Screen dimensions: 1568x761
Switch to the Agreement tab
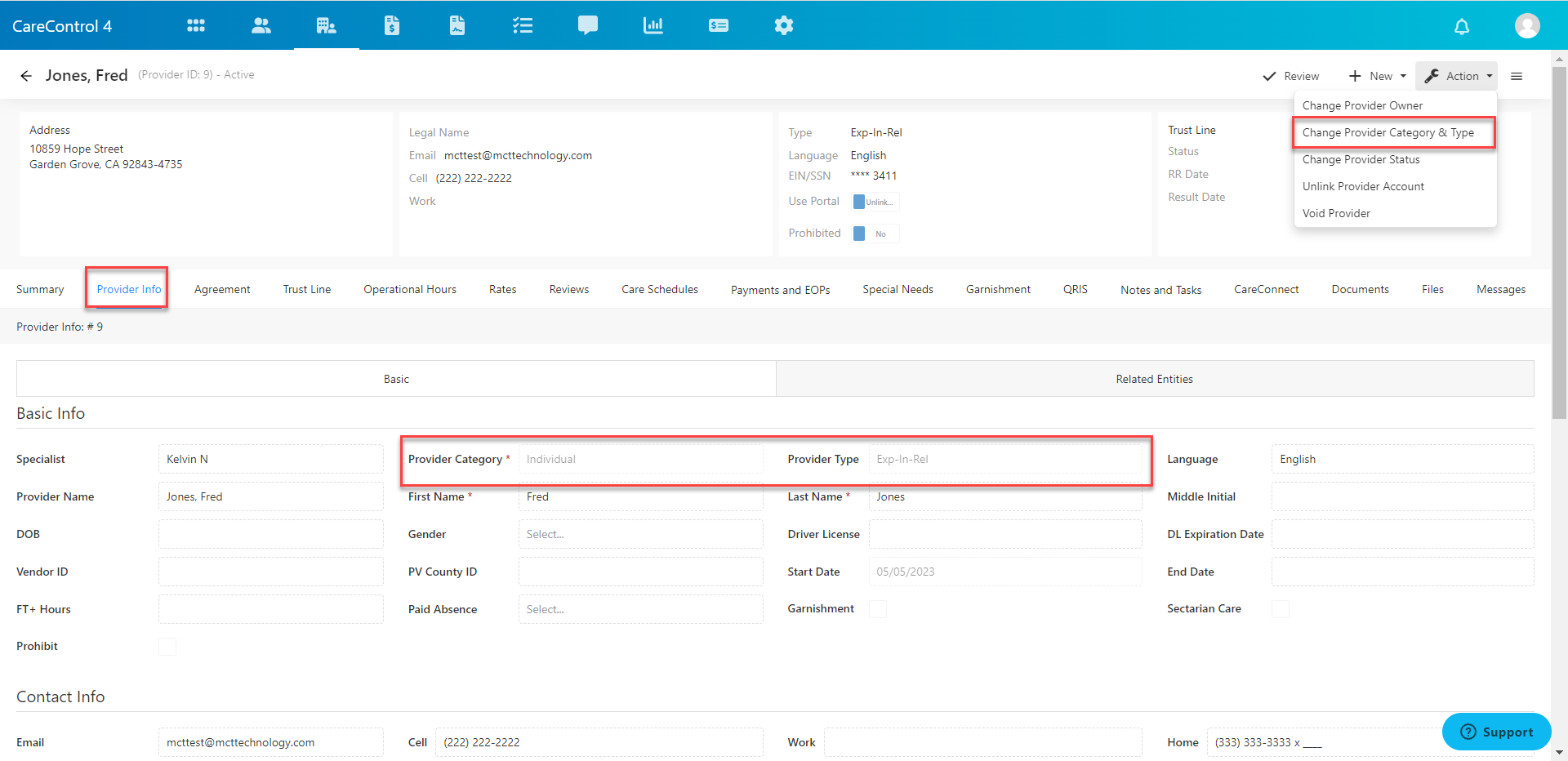222,289
